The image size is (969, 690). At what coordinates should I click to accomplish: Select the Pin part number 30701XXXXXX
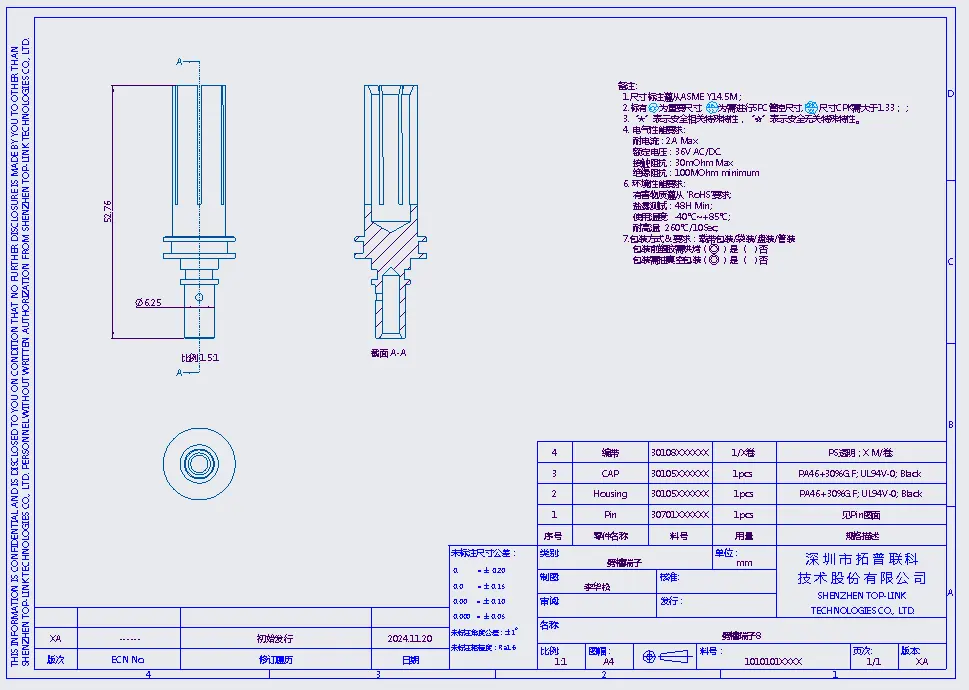[x=679, y=515]
